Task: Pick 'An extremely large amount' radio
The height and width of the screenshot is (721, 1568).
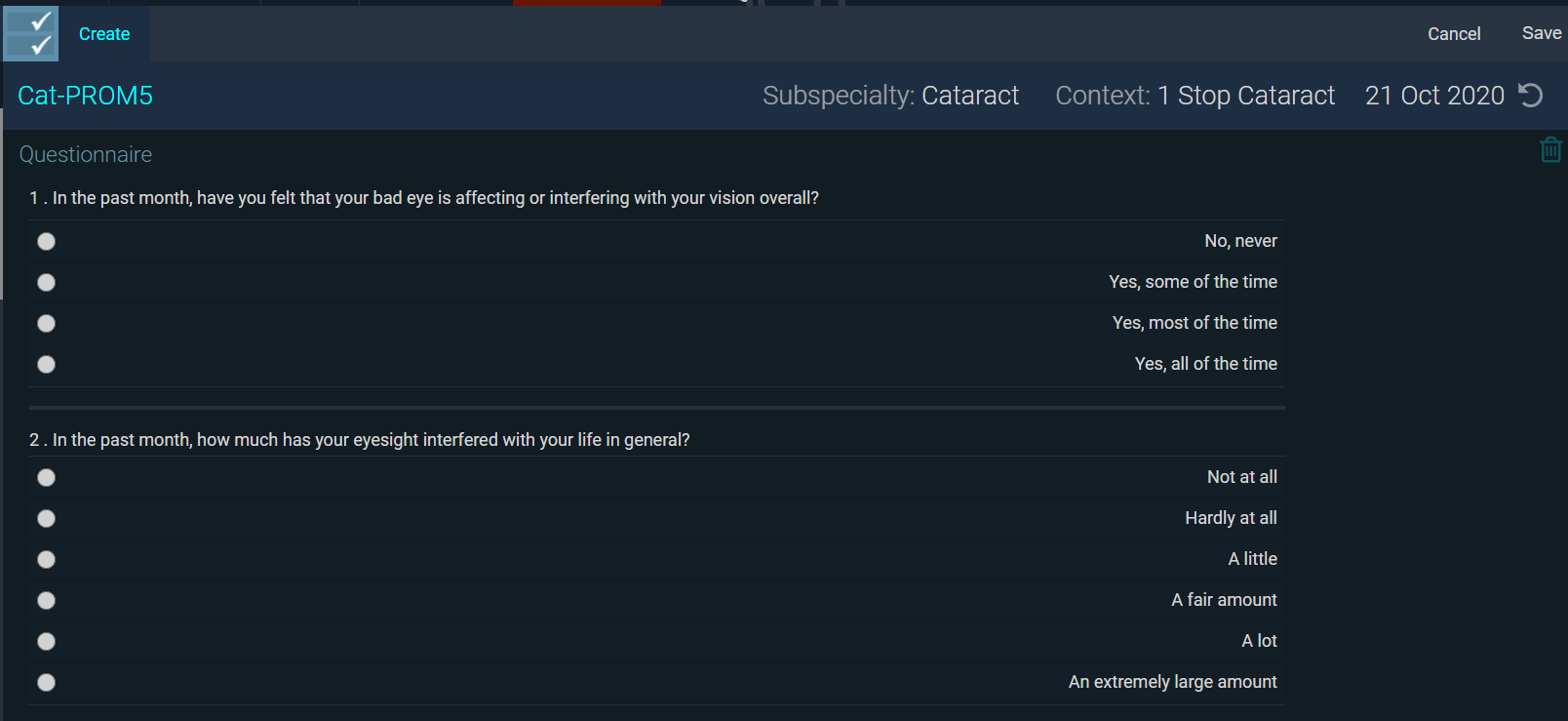Action: pos(46,682)
